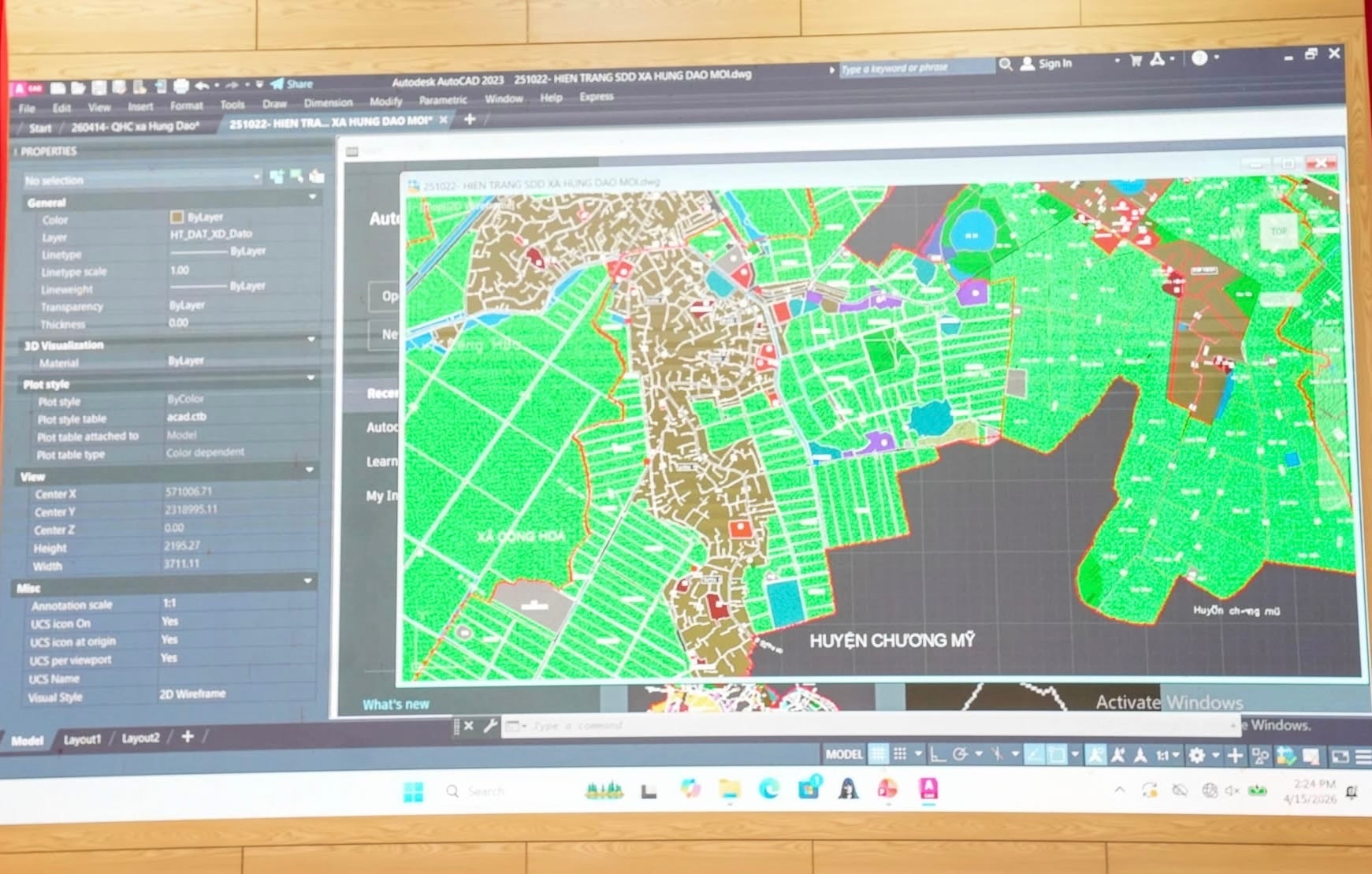The width and height of the screenshot is (1372, 874).
Task: Click the Plot (printer) icon in quick access toolbar
Action: click(181, 86)
